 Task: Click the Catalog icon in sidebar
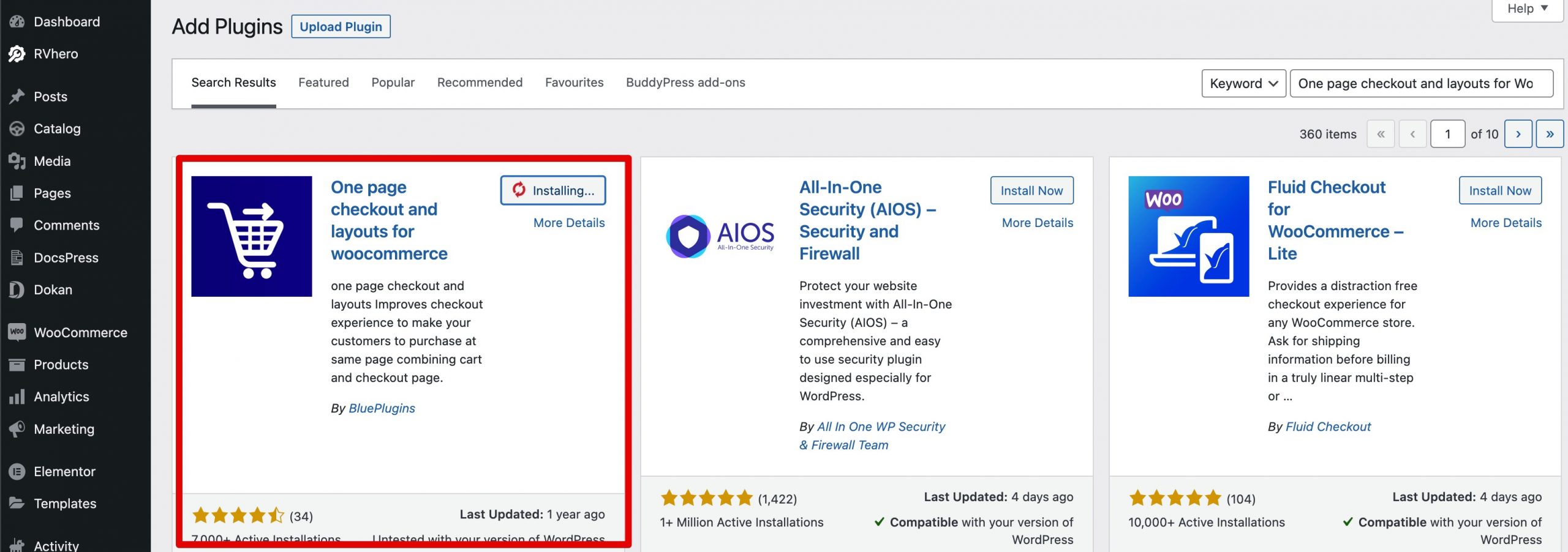(17, 129)
